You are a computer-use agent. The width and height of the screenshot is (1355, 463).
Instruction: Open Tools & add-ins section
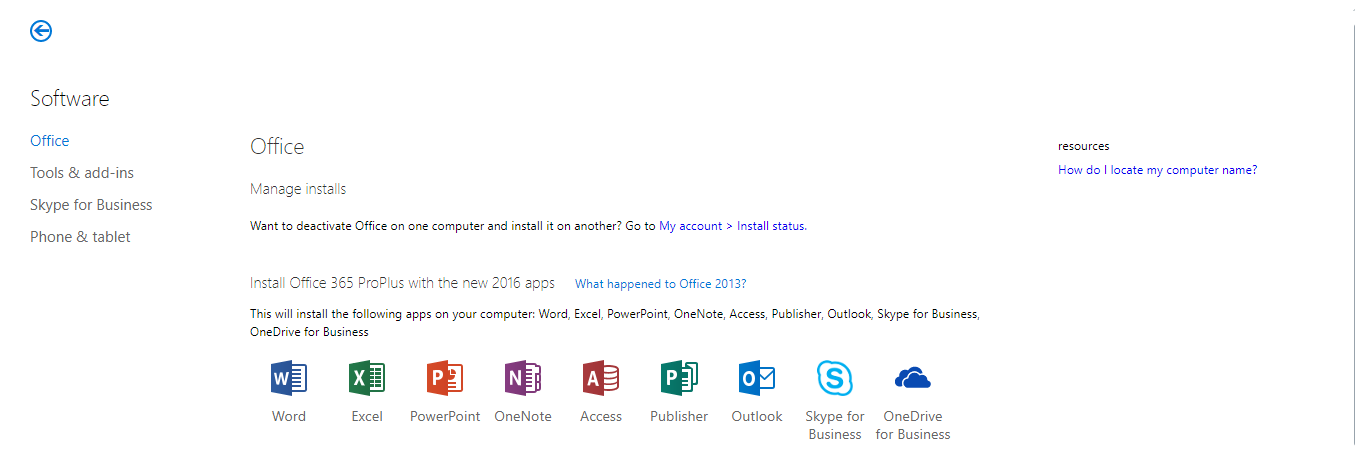82,173
